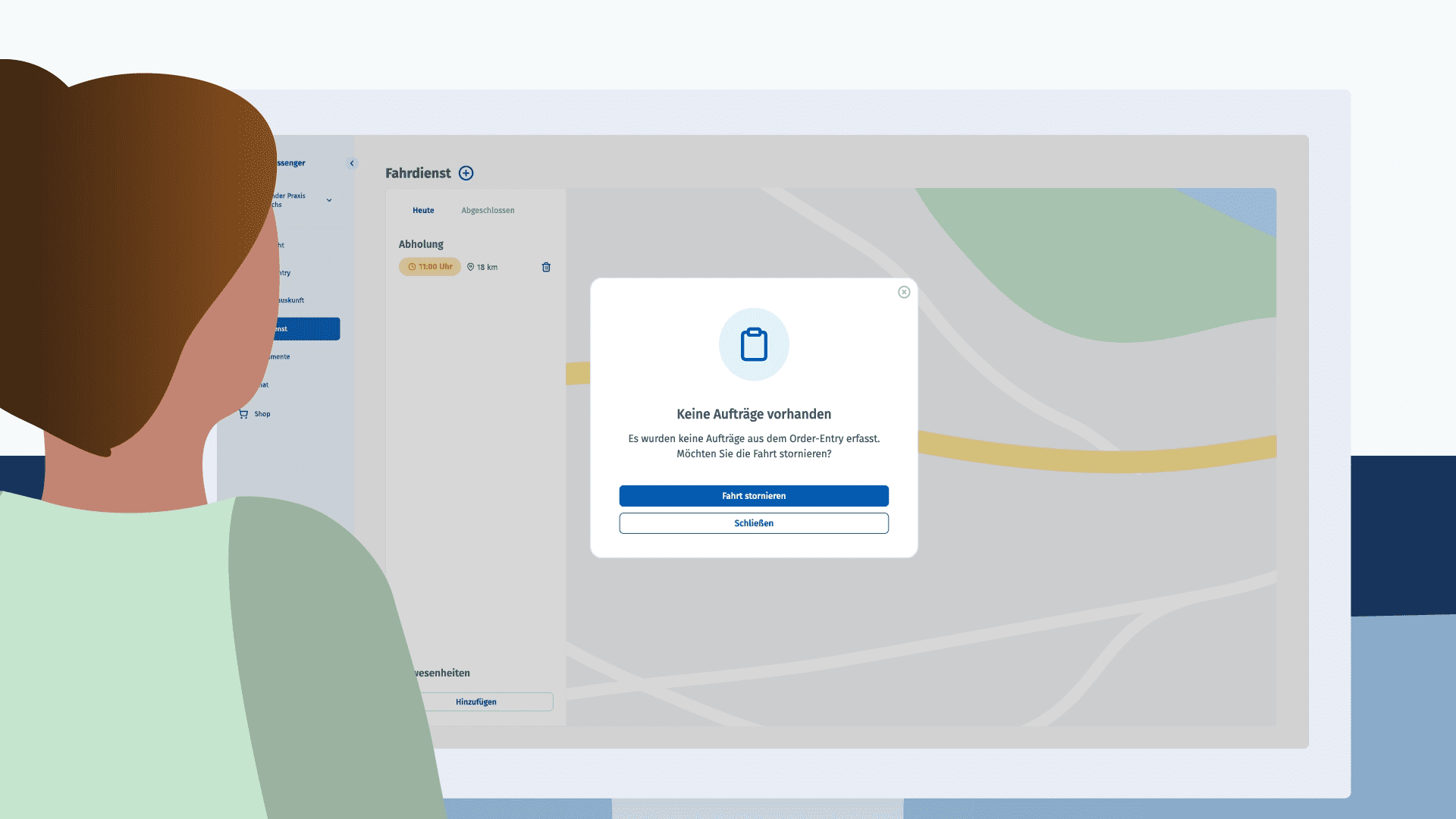The width and height of the screenshot is (1456, 819).
Task: Switch to the Heute tab
Action: click(423, 210)
